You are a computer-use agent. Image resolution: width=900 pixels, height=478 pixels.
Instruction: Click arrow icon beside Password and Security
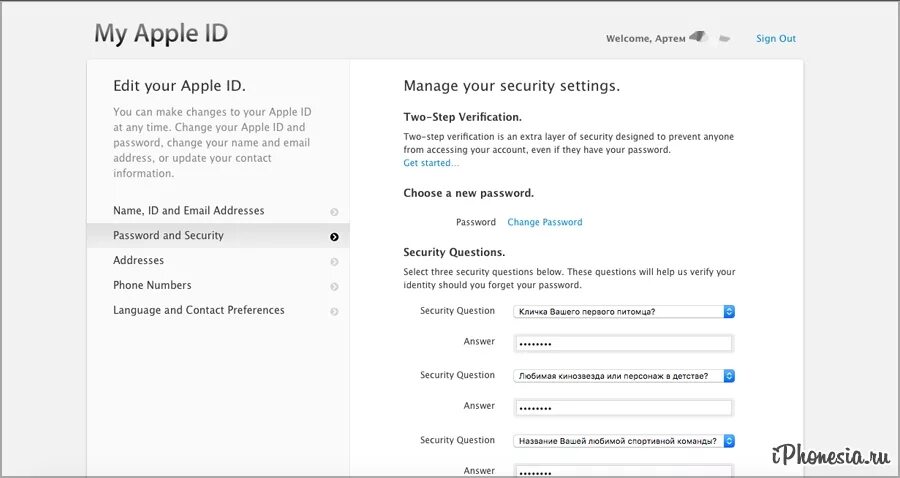[x=334, y=237]
